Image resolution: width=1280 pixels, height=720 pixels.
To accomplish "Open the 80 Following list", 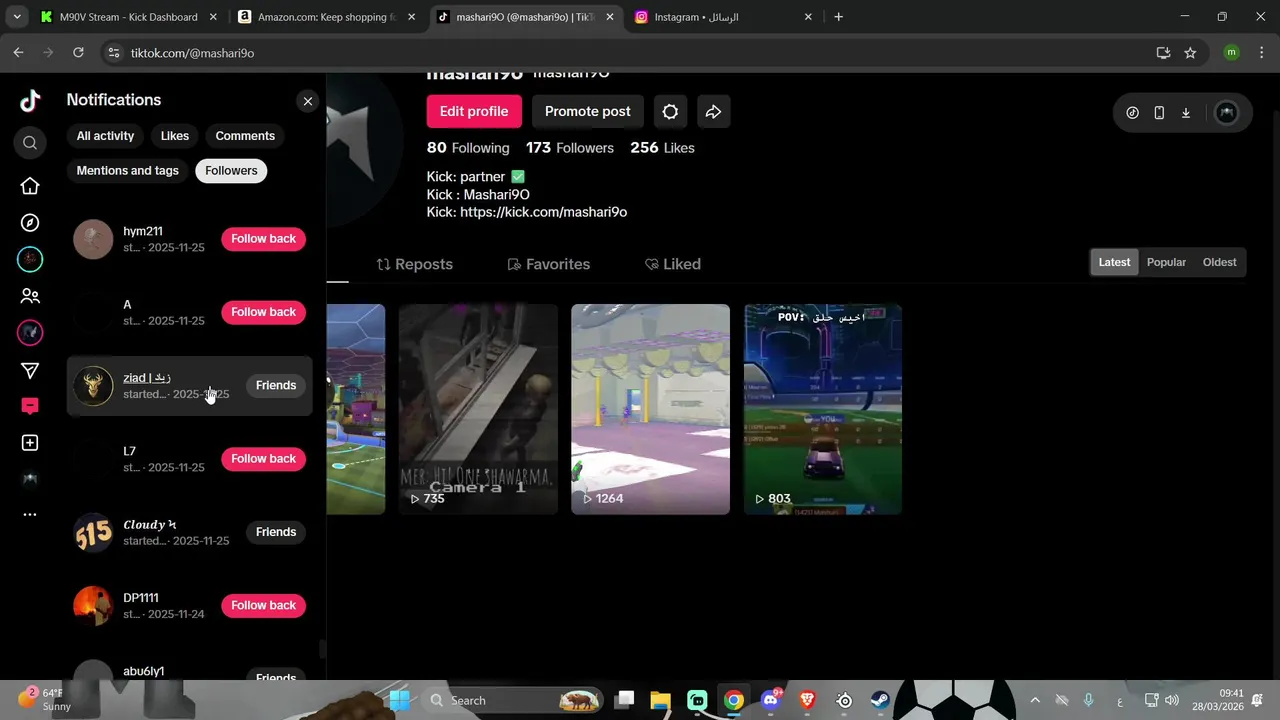I will (x=468, y=148).
